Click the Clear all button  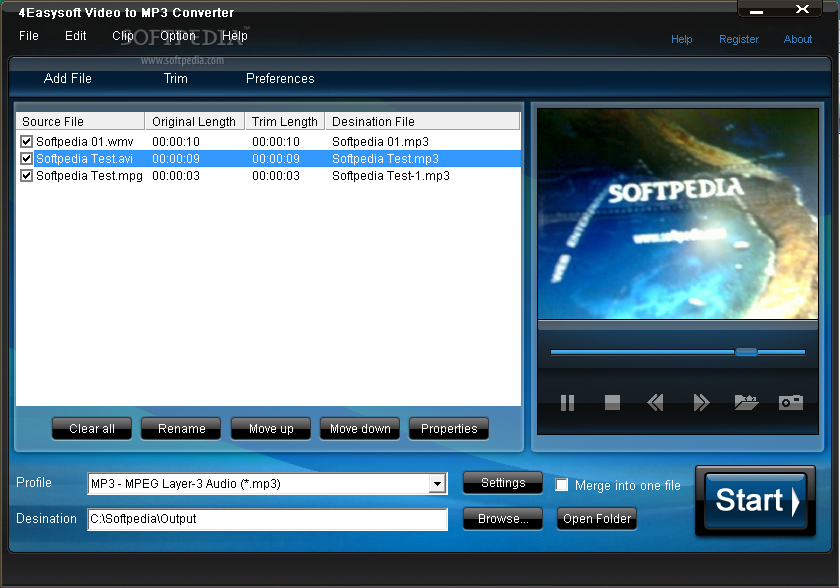[92, 428]
